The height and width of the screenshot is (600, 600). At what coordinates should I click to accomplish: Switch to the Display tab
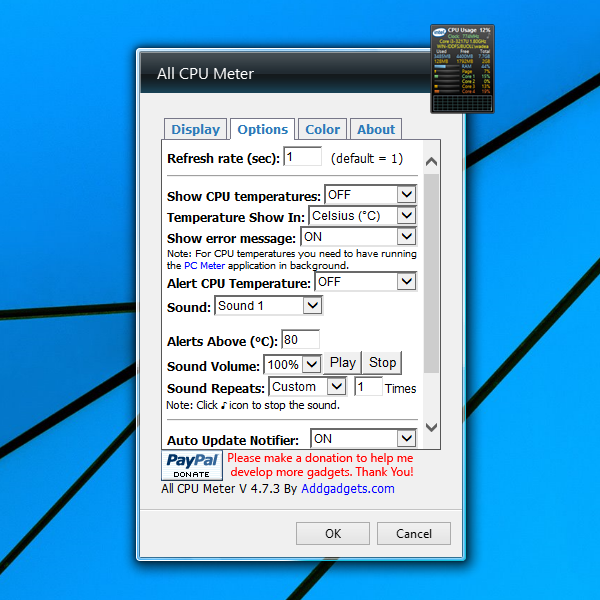(x=196, y=129)
